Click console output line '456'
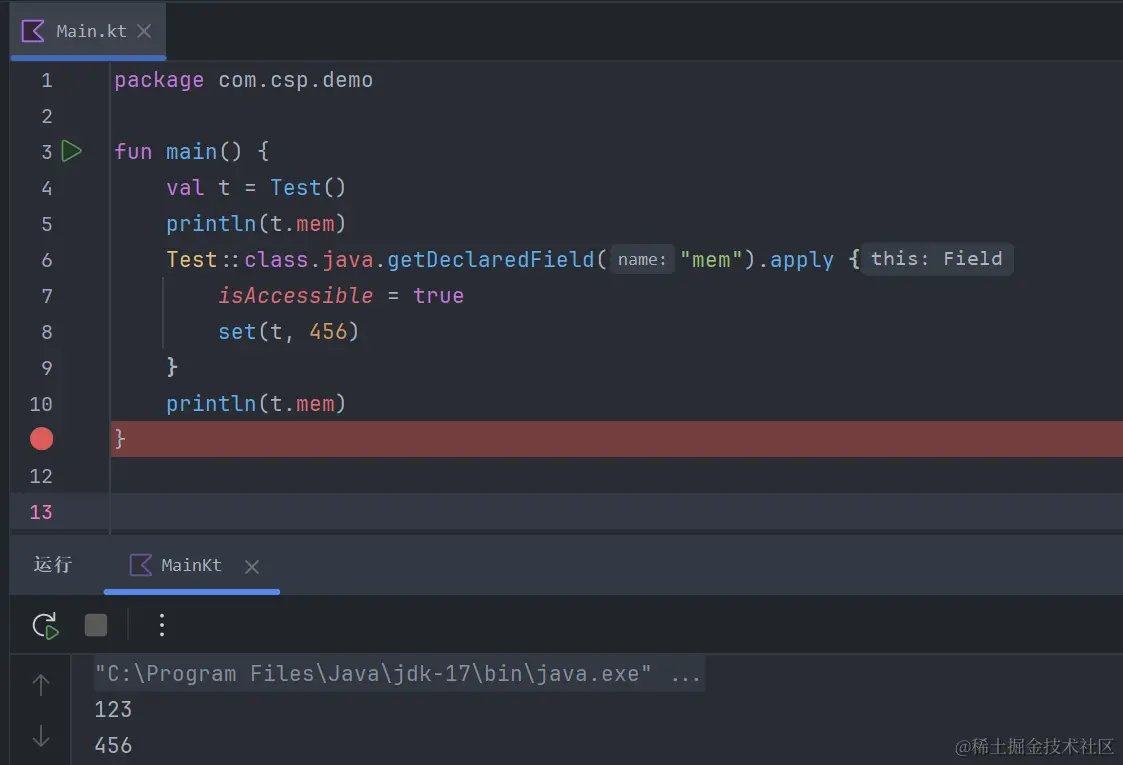This screenshot has width=1123, height=765. tap(113, 746)
